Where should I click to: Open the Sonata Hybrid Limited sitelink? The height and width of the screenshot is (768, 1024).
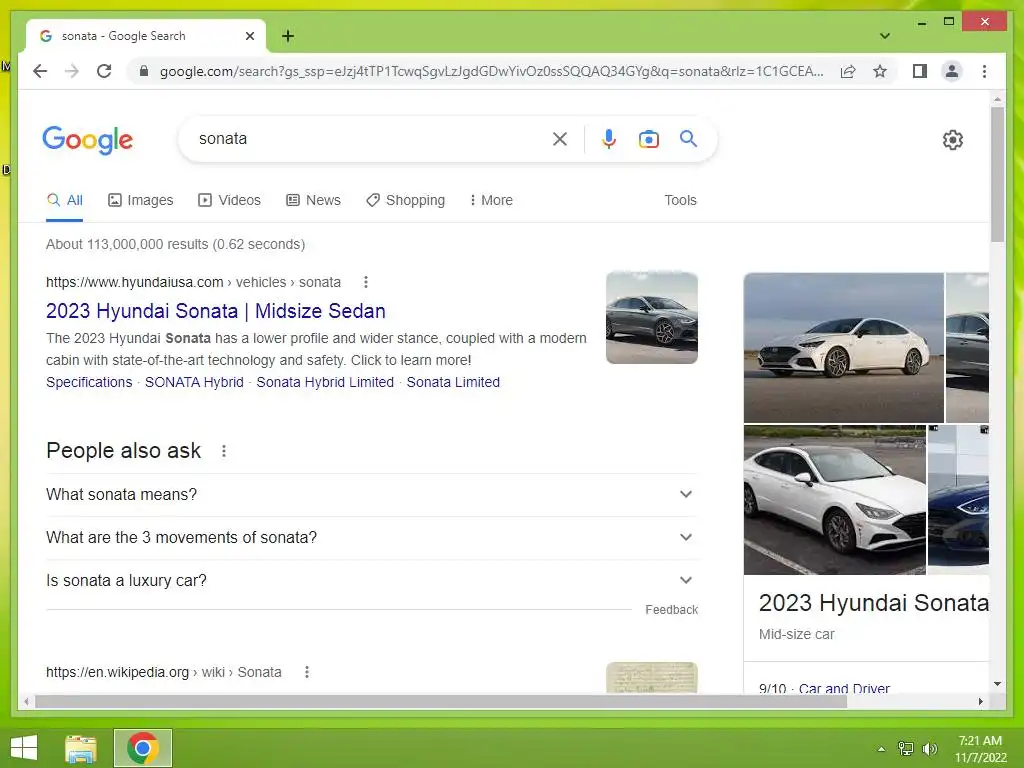tap(325, 382)
